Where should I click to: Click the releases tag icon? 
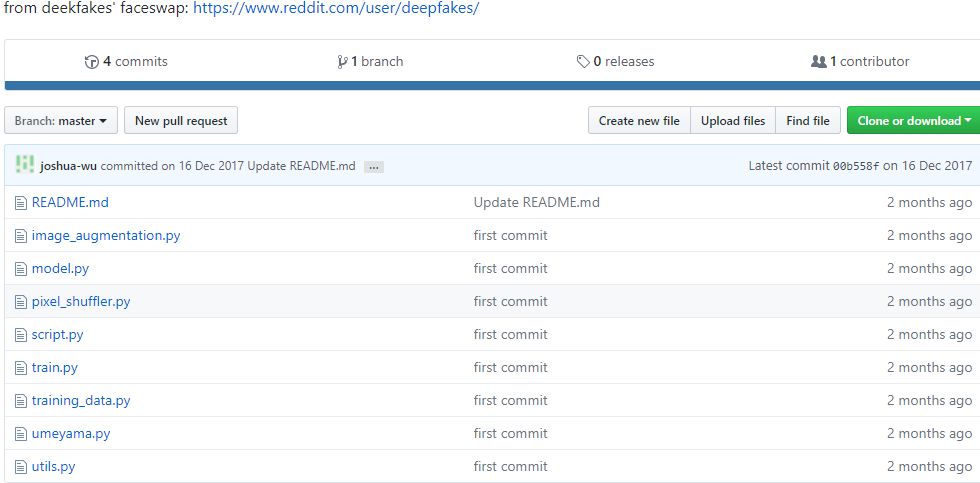coord(583,62)
